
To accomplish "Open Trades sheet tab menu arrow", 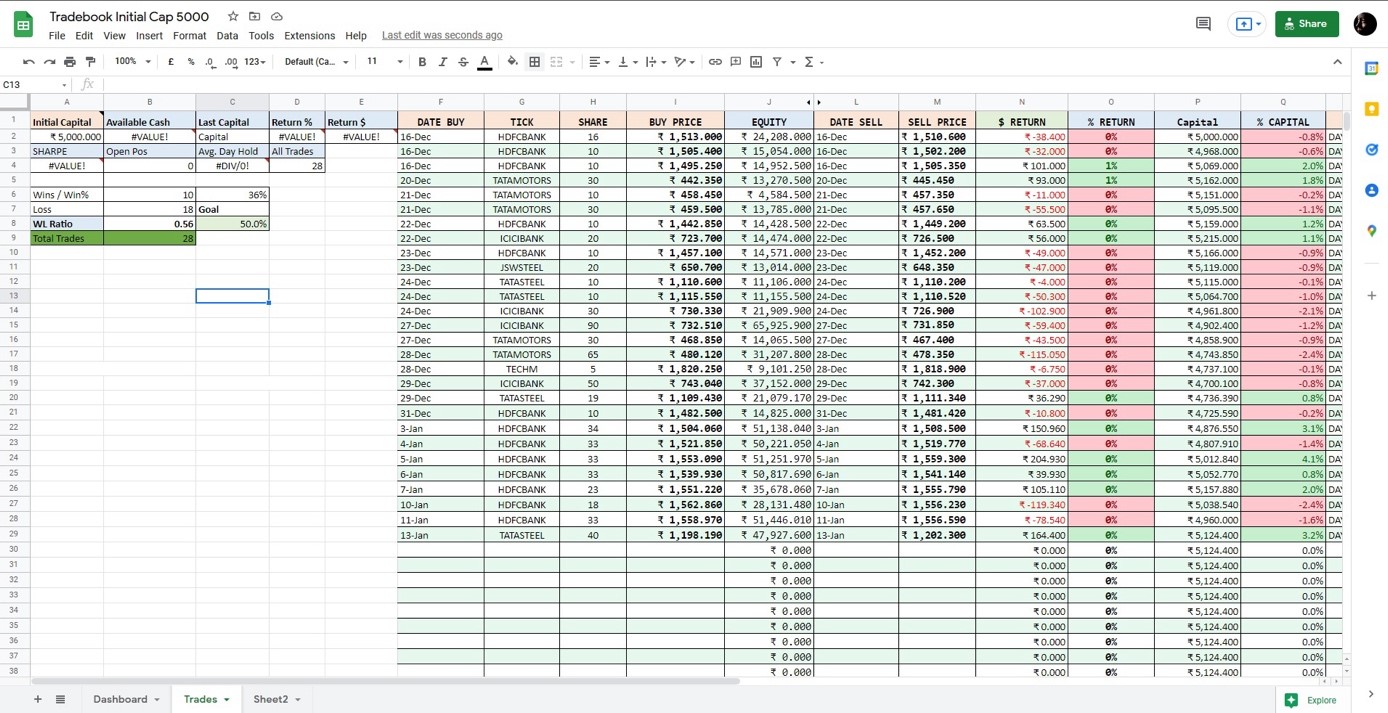I will tap(227, 700).
